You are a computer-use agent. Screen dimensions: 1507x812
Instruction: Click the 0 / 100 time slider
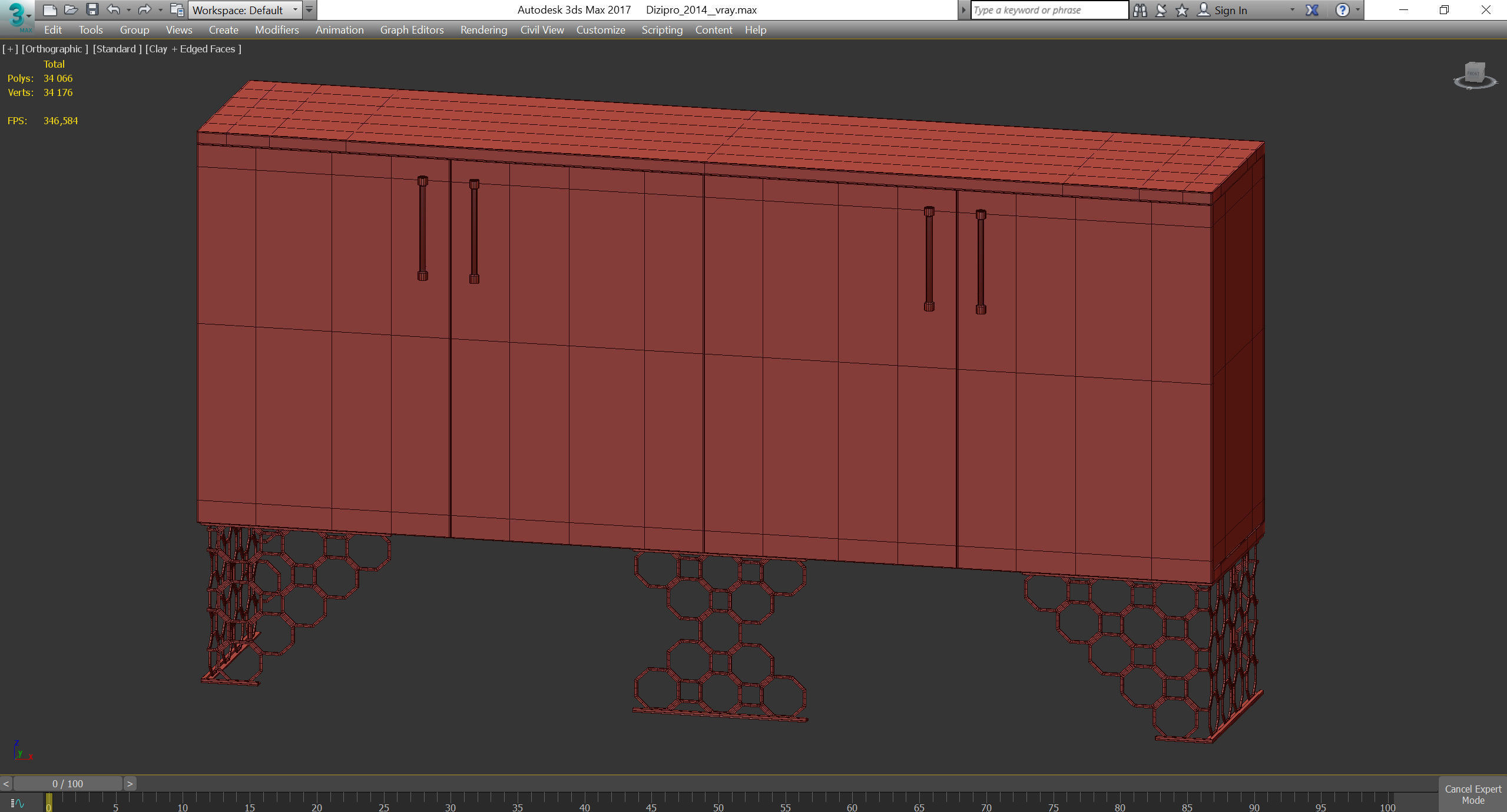point(68,784)
